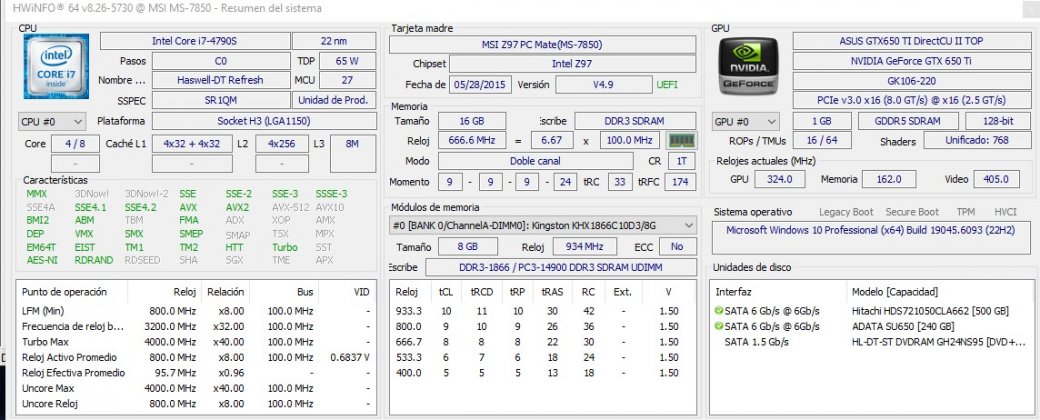Click the 933.3 memory timing row
Image resolution: width=1040 pixels, height=420 pixels.
click(542, 311)
